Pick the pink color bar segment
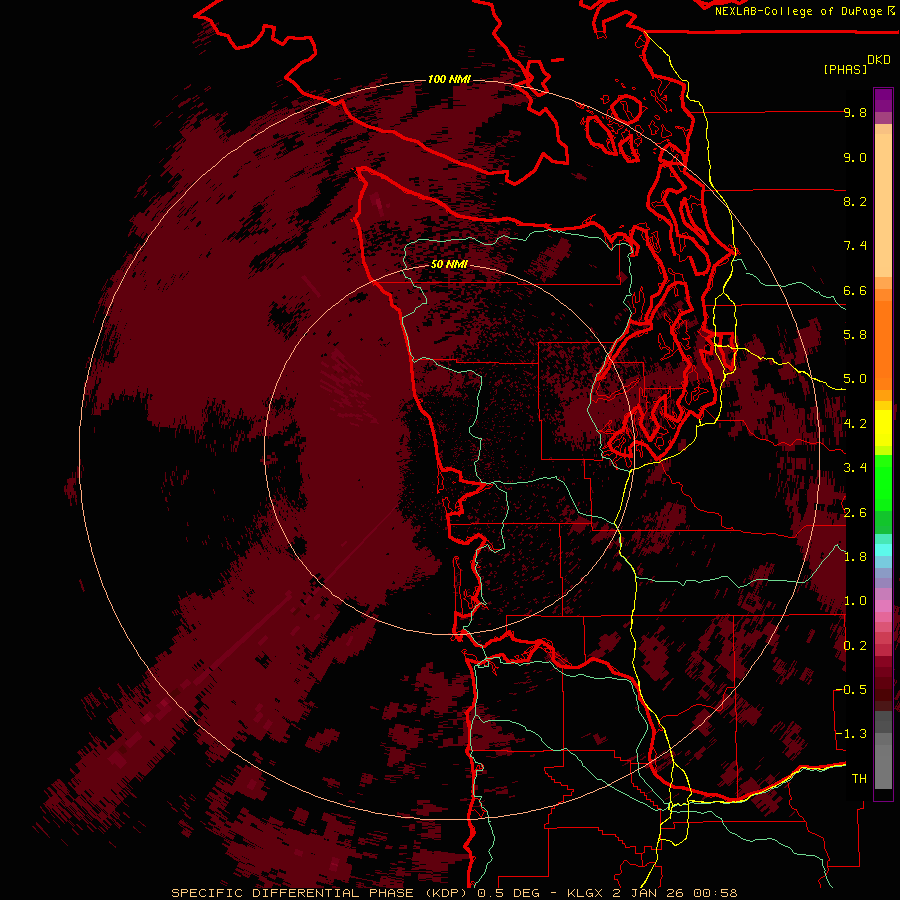 pyautogui.click(x=883, y=606)
